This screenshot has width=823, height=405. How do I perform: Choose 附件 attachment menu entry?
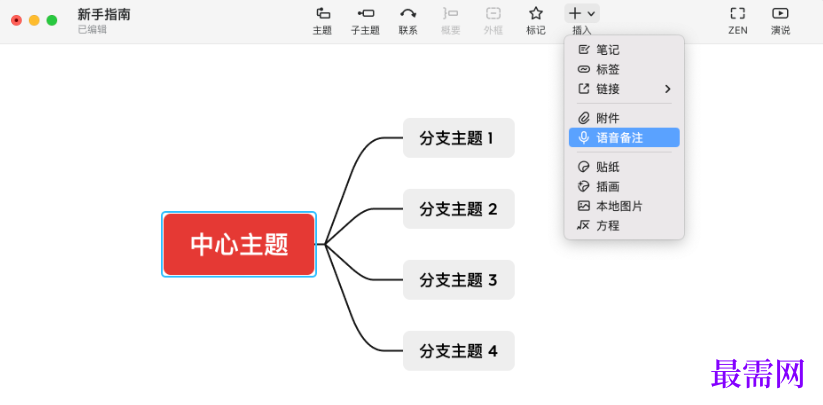tap(624, 119)
